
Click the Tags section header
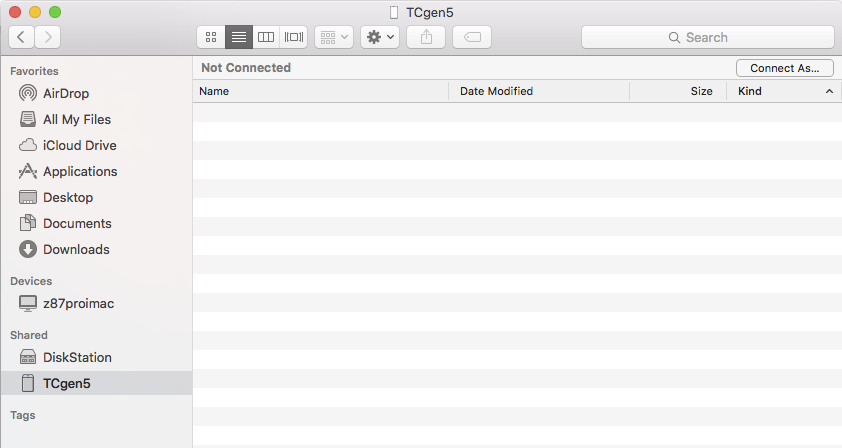[x=23, y=415]
